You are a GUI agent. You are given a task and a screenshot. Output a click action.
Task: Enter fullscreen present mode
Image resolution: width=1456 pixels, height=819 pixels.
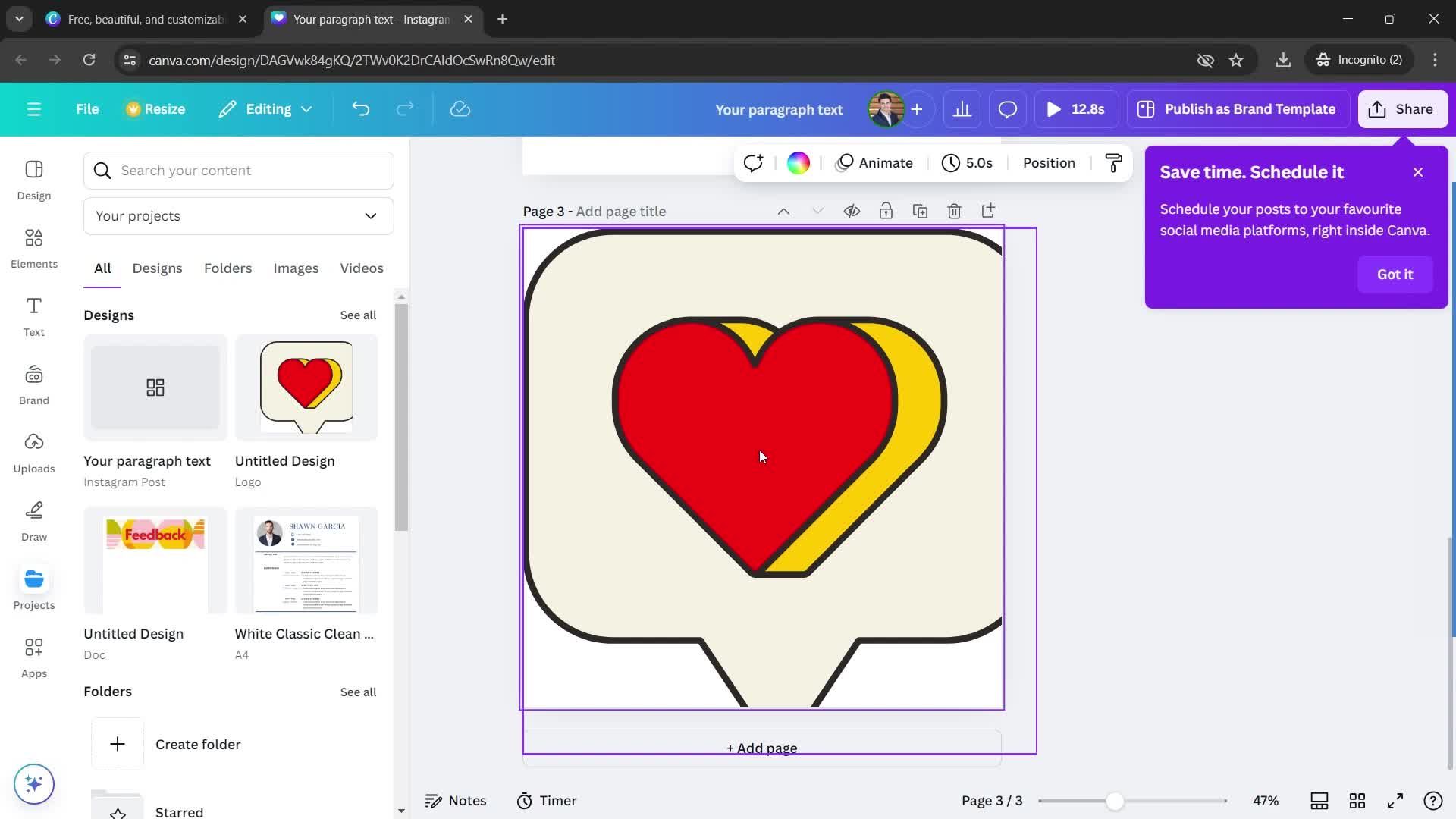click(1395, 801)
